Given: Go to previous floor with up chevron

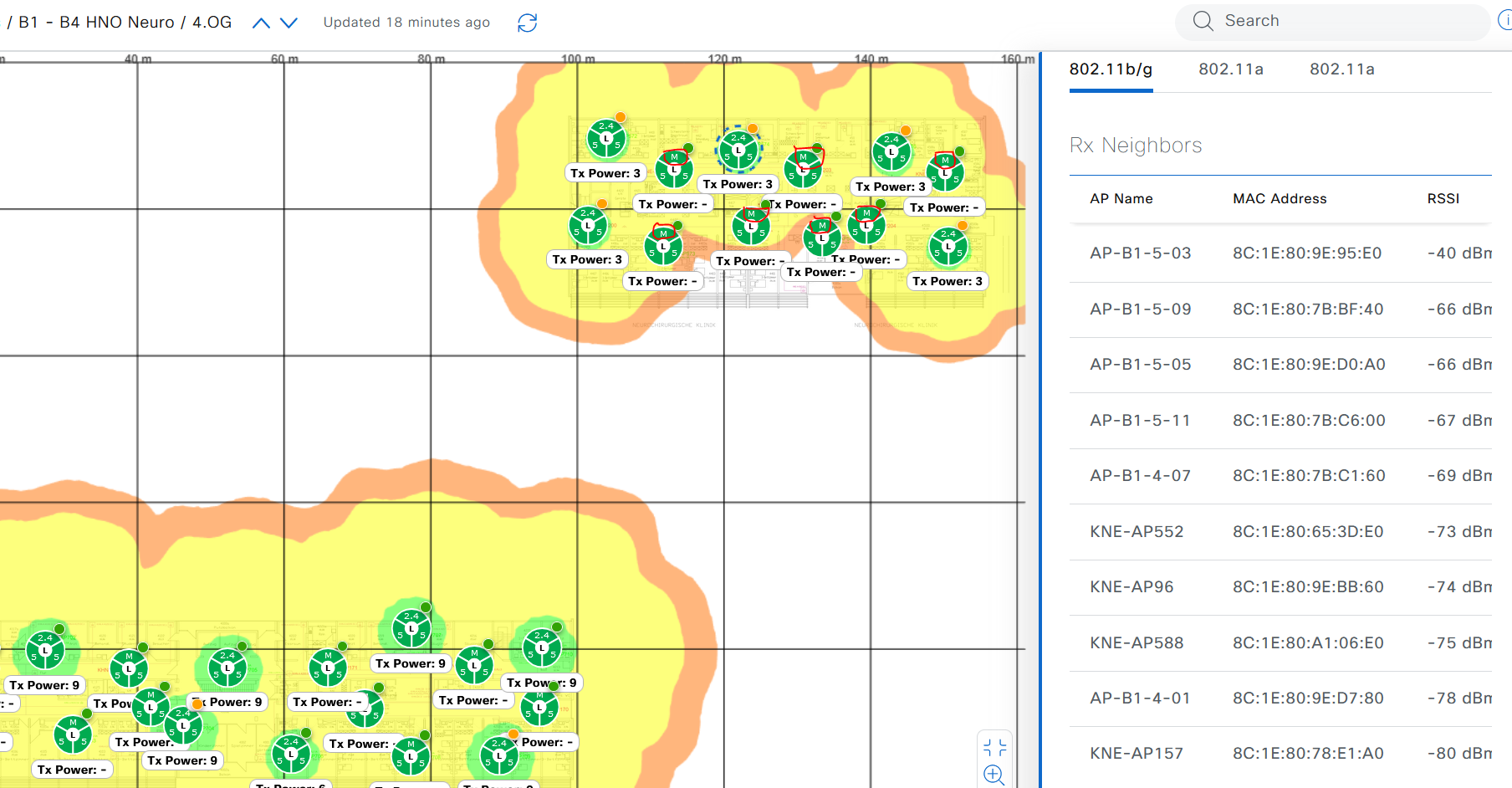Looking at the screenshot, I should click(x=261, y=23).
